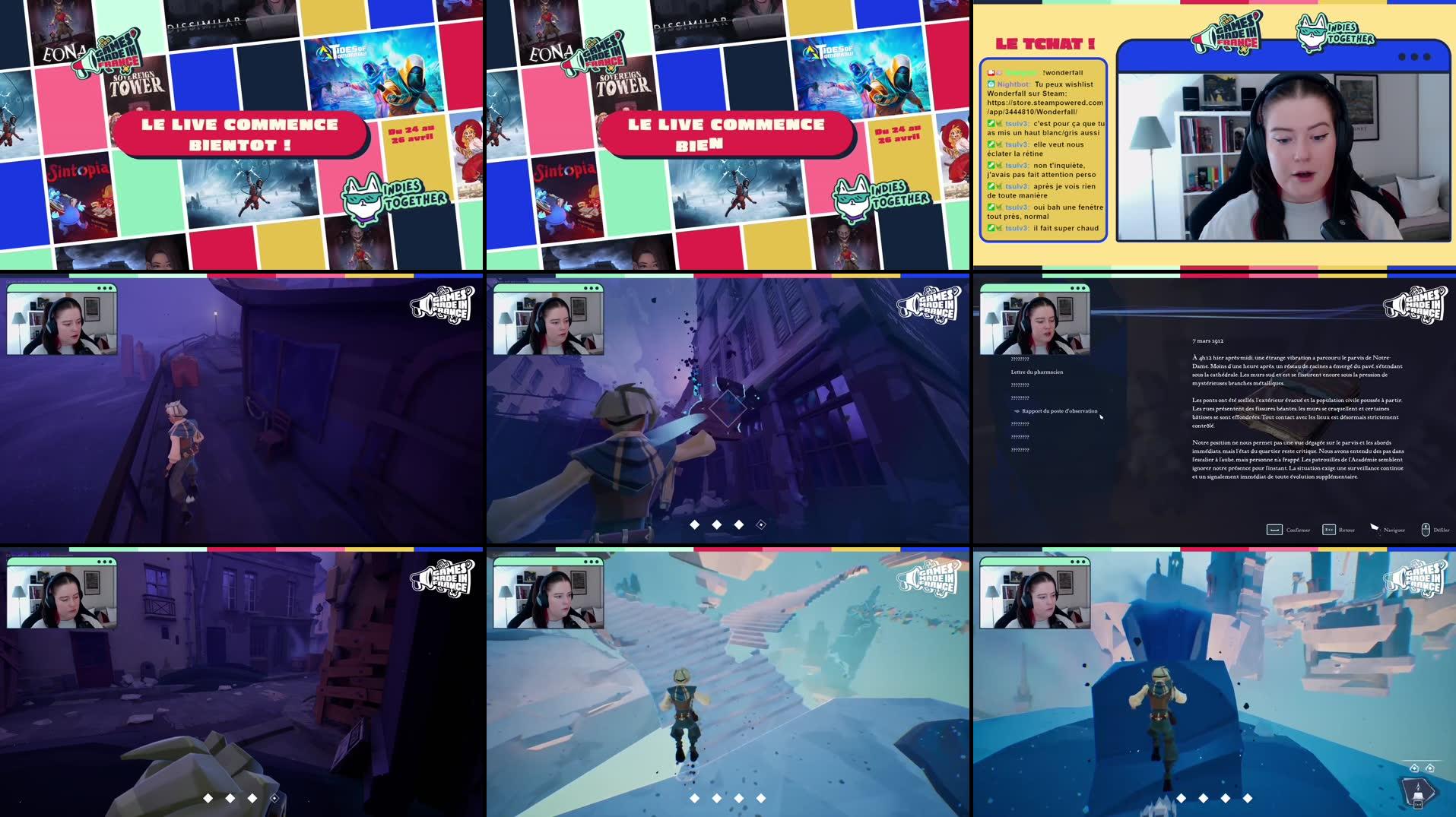Image resolution: width=1456 pixels, height=817 pixels.
Task: Click the 'LE LIVE COMMENCE BIENTOT !' banner
Action: 240,135
